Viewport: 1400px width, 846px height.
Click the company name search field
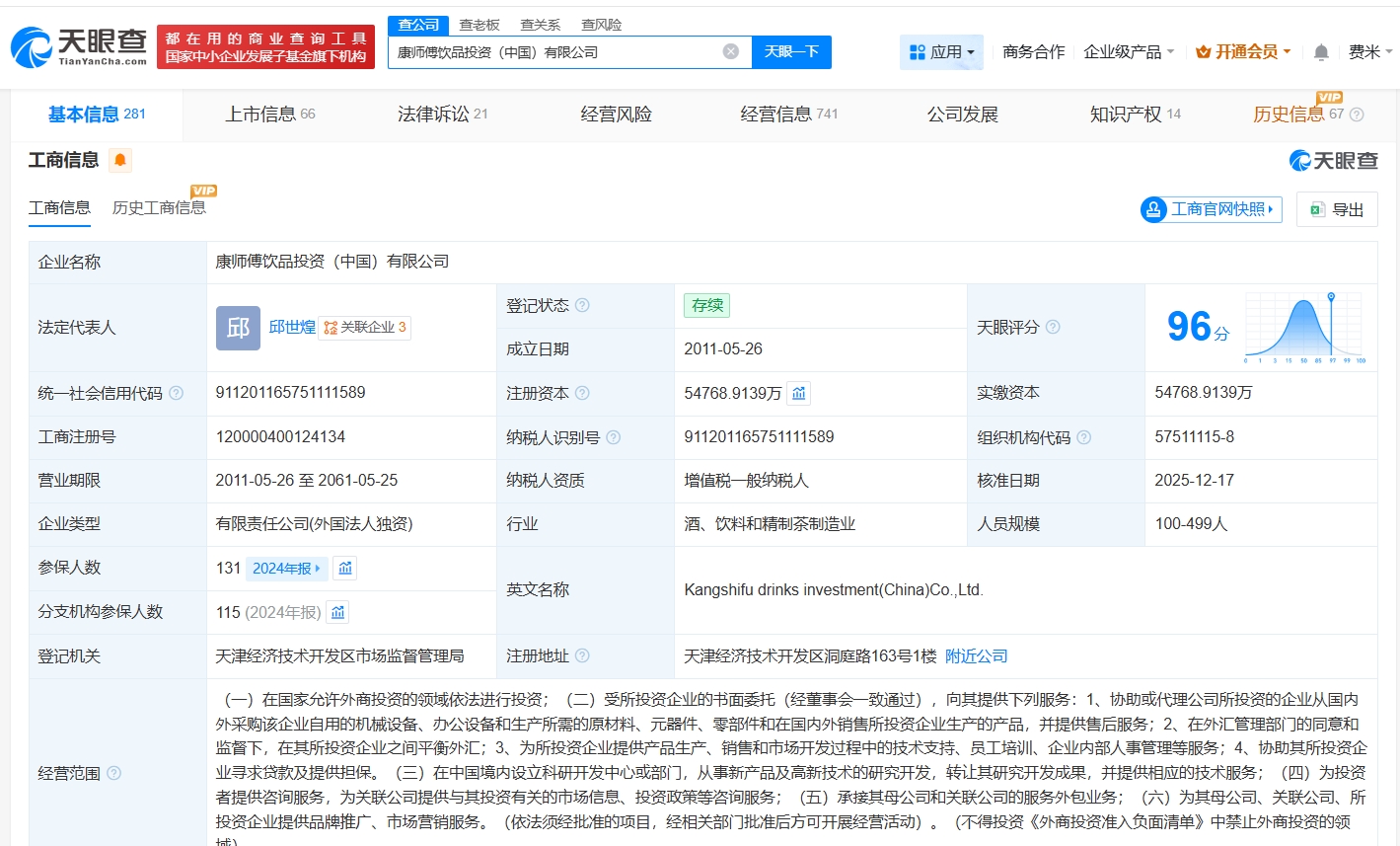553,52
